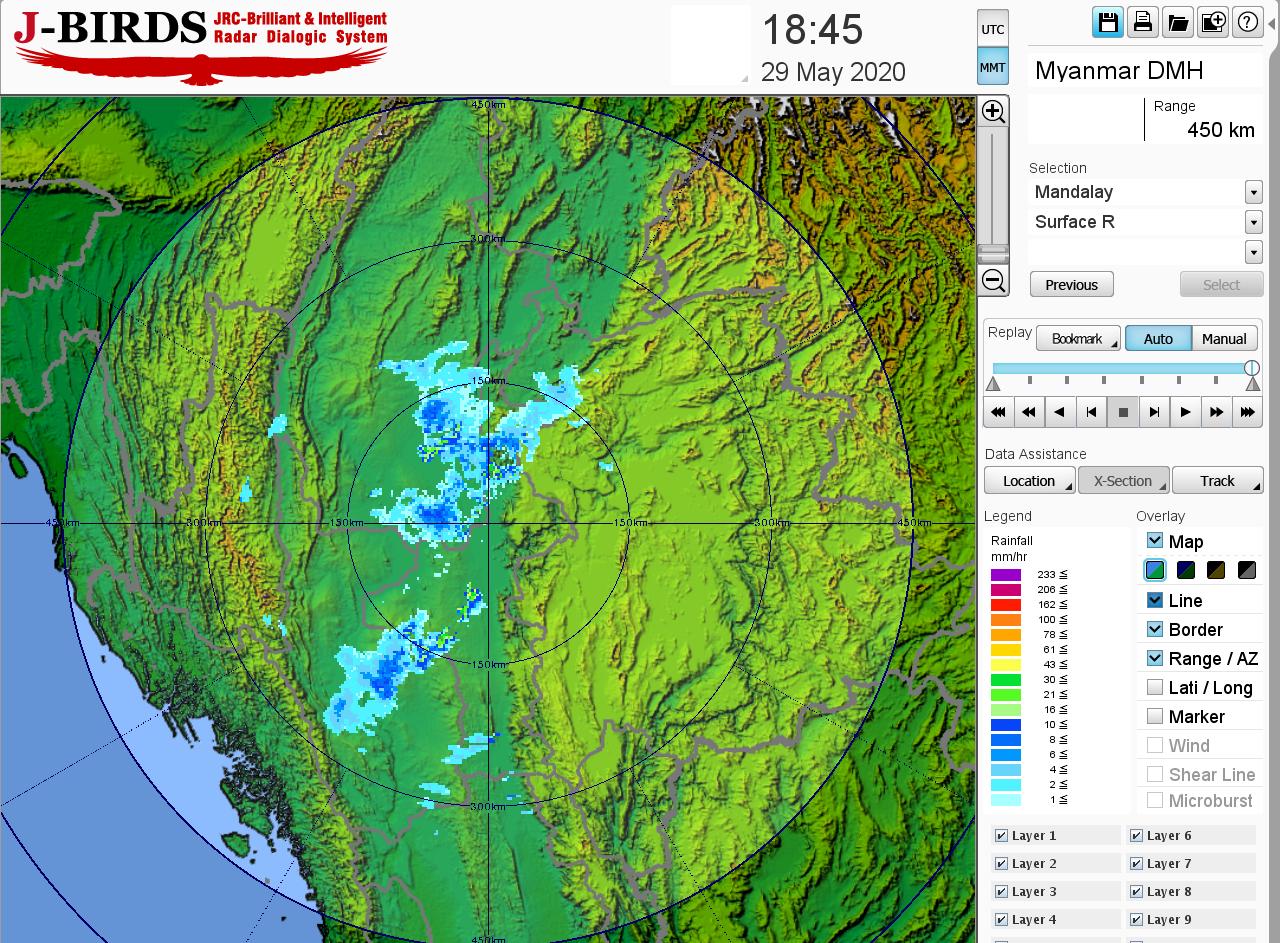
Task: Open the folder icon in top toolbar
Action: [x=1178, y=22]
